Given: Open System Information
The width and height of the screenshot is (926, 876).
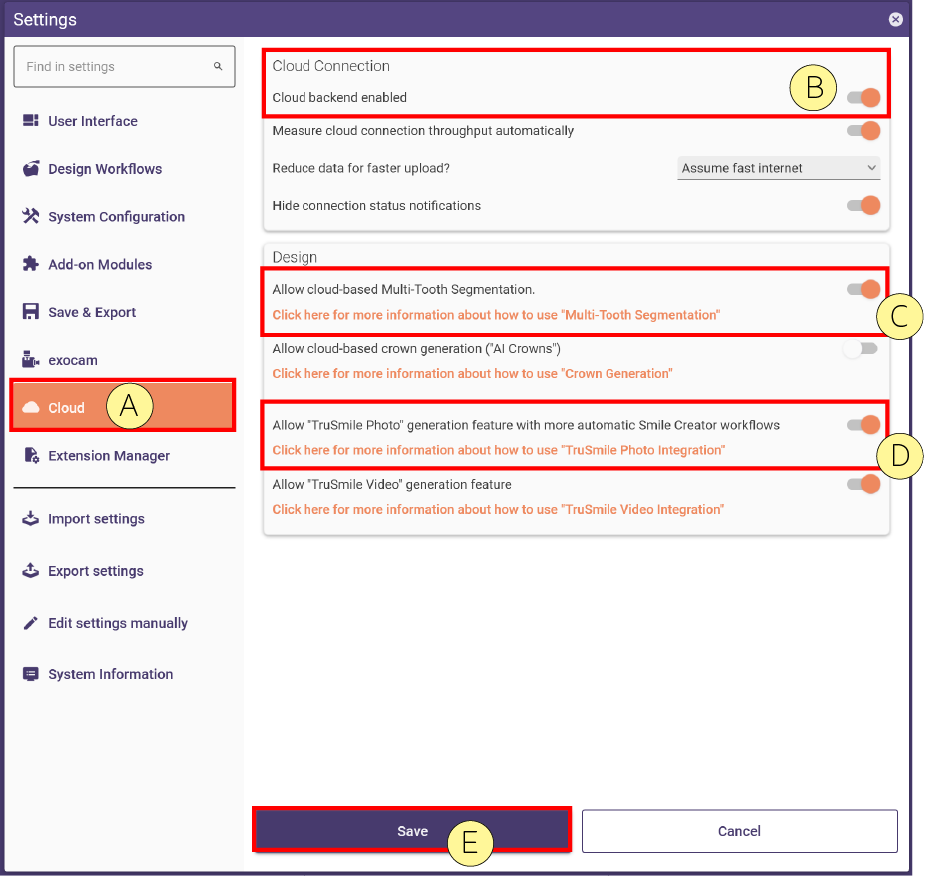Looking at the screenshot, I should coord(110,675).
